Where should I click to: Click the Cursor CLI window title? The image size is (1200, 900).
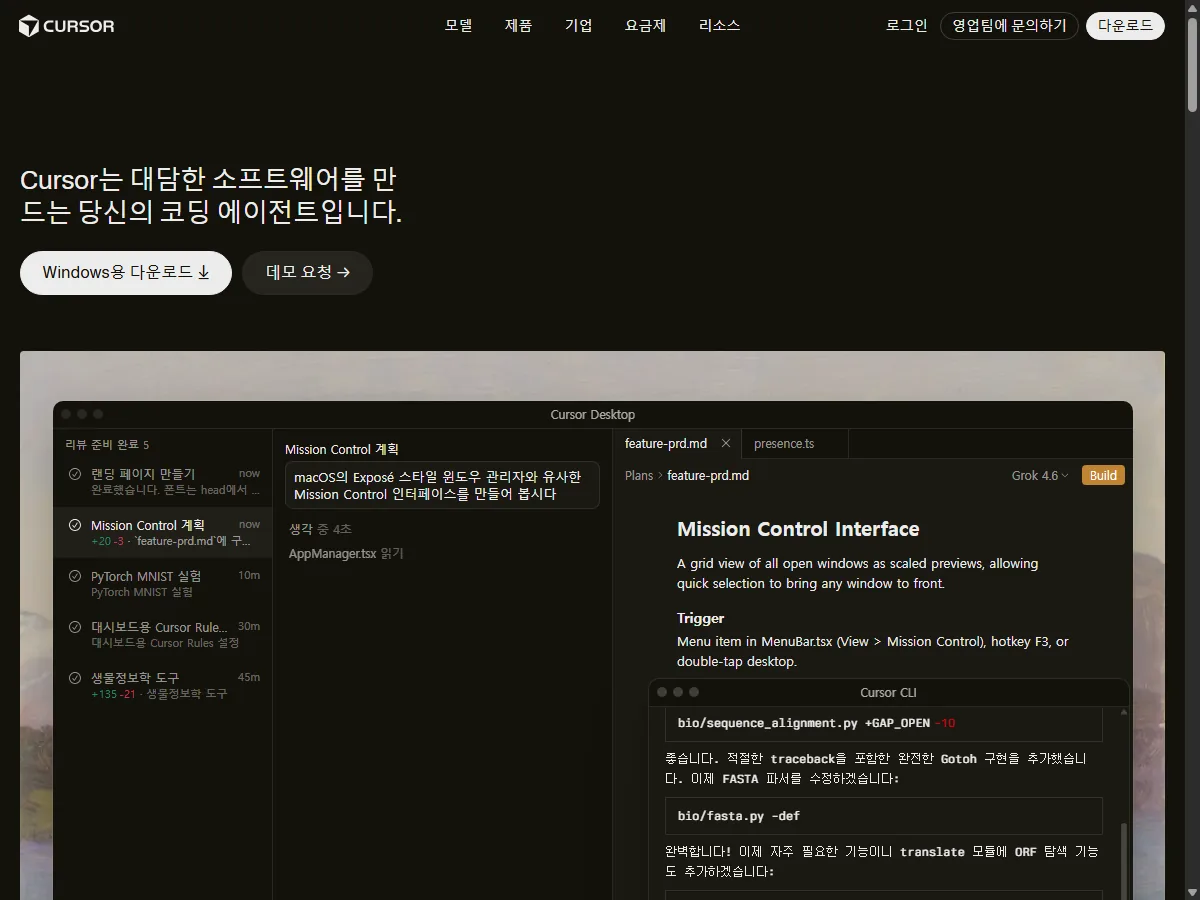pos(888,692)
